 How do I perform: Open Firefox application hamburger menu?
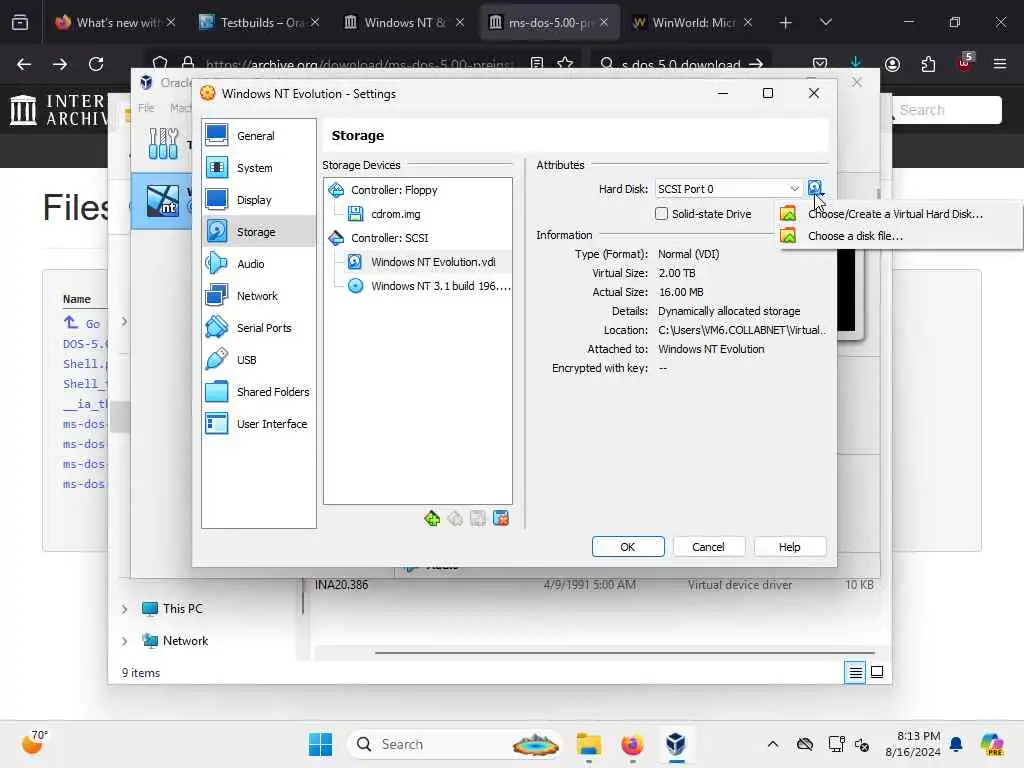[x=1000, y=64]
